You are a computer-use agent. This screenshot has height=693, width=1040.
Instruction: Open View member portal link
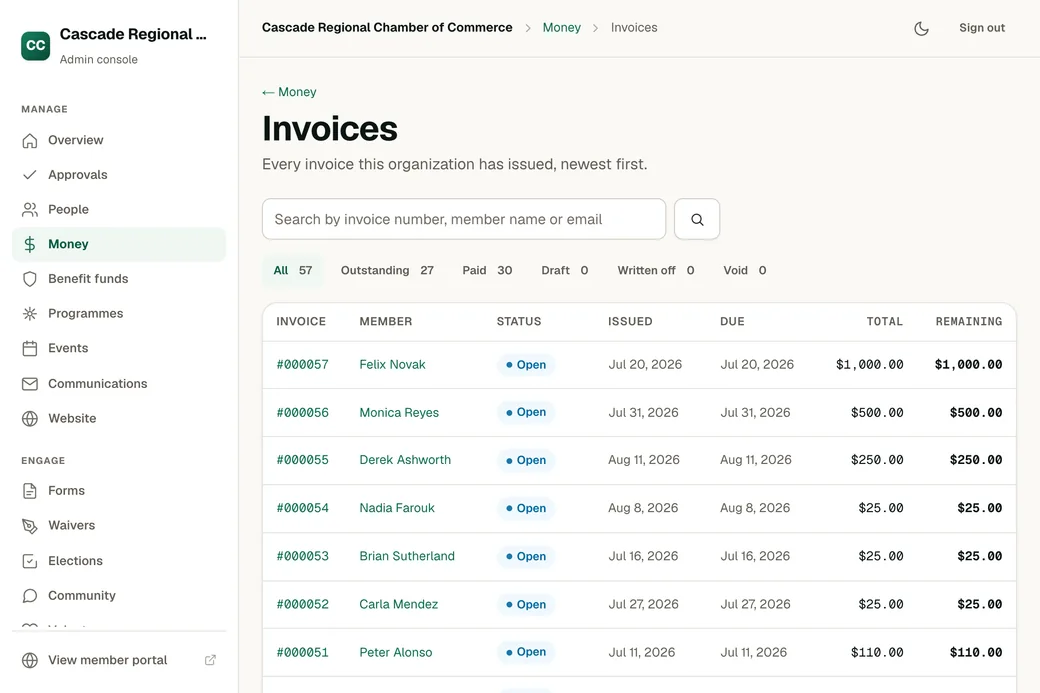pyautogui.click(x=119, y=660)
